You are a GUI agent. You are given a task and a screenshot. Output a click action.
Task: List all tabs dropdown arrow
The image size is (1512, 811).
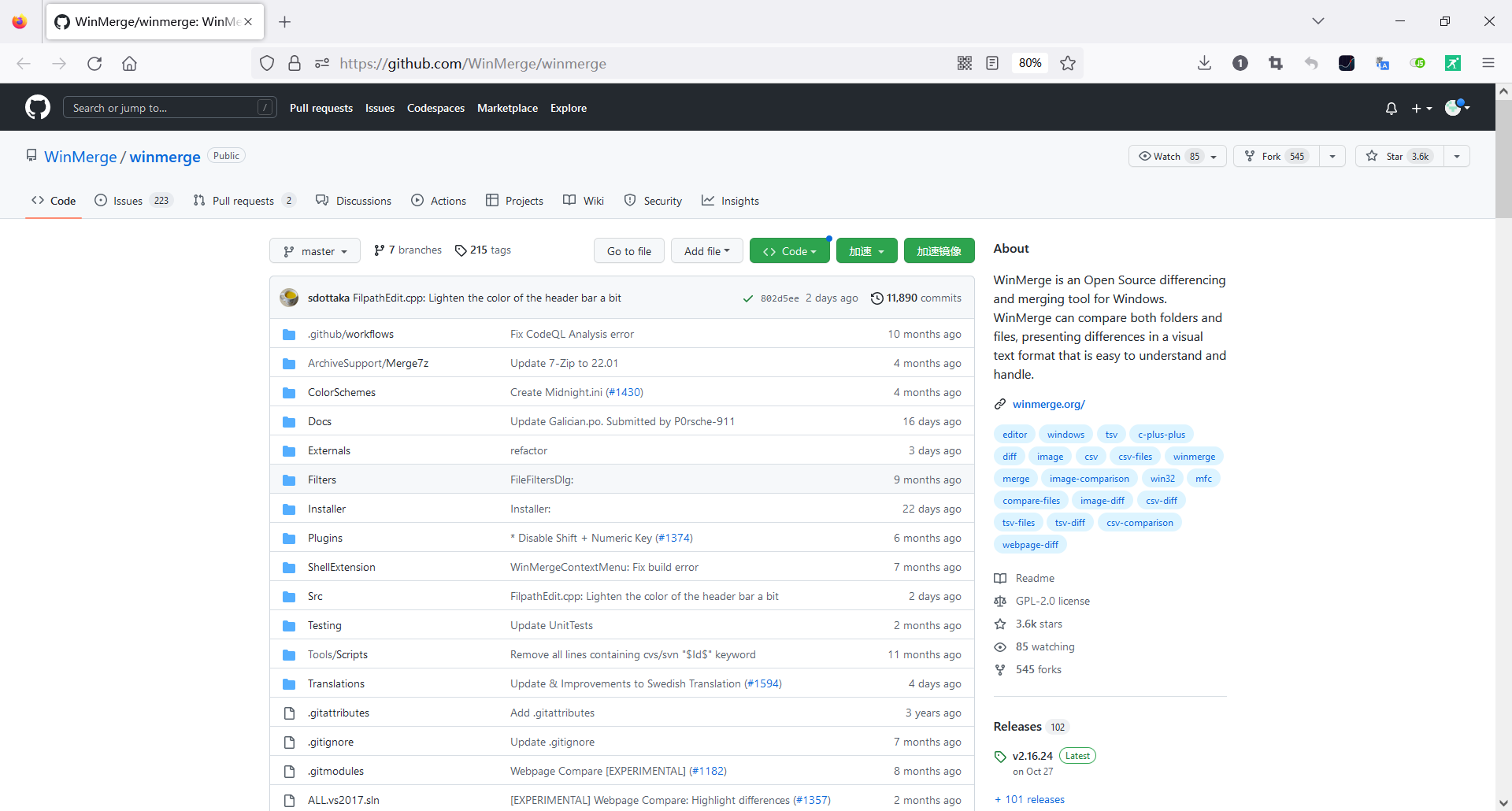(x=1318, y=21)
